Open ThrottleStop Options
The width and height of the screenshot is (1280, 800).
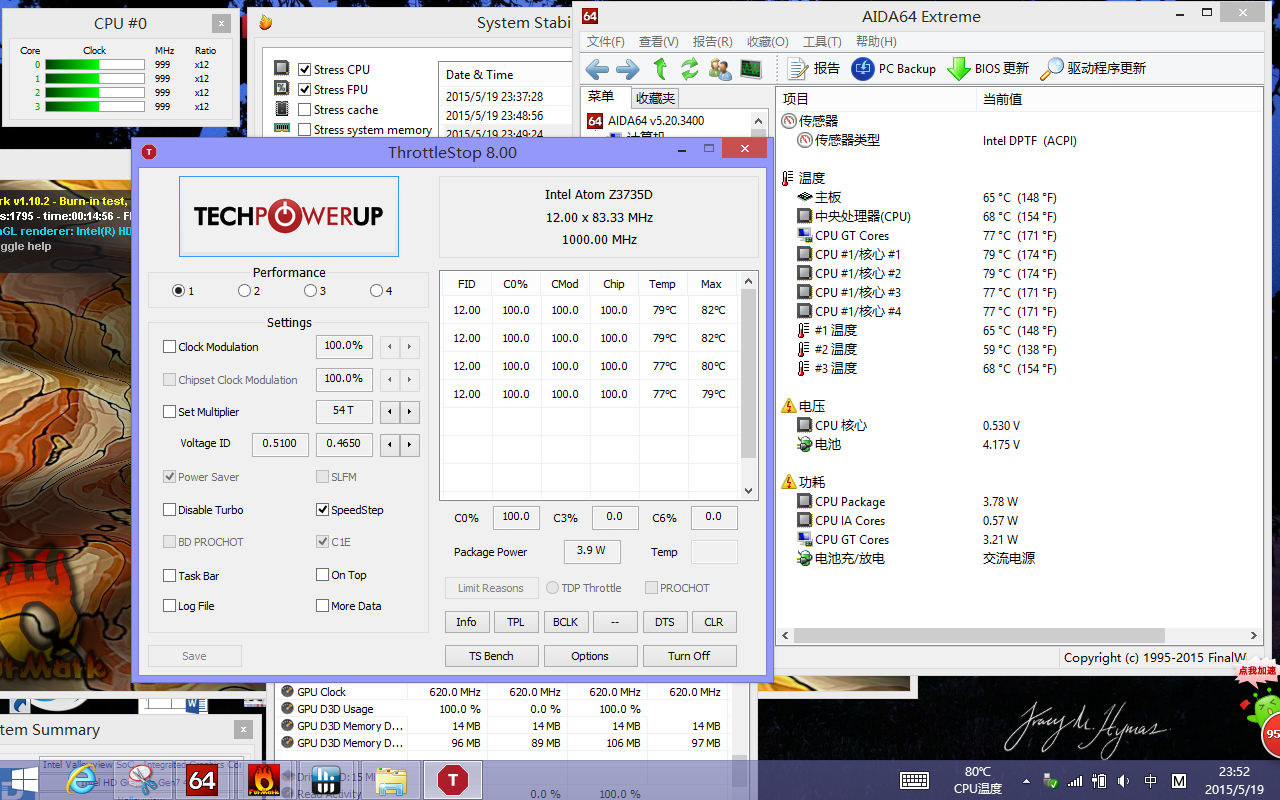590,656
